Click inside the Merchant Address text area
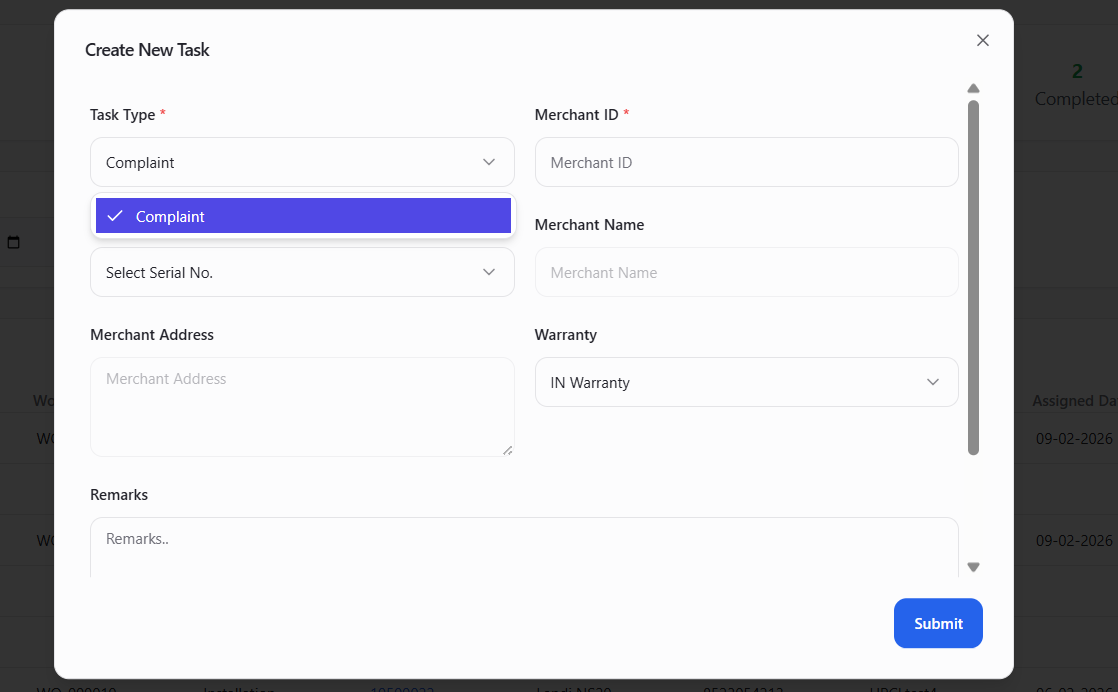Viewport: 1118px width, 692px height. click(x=300, y=407)
